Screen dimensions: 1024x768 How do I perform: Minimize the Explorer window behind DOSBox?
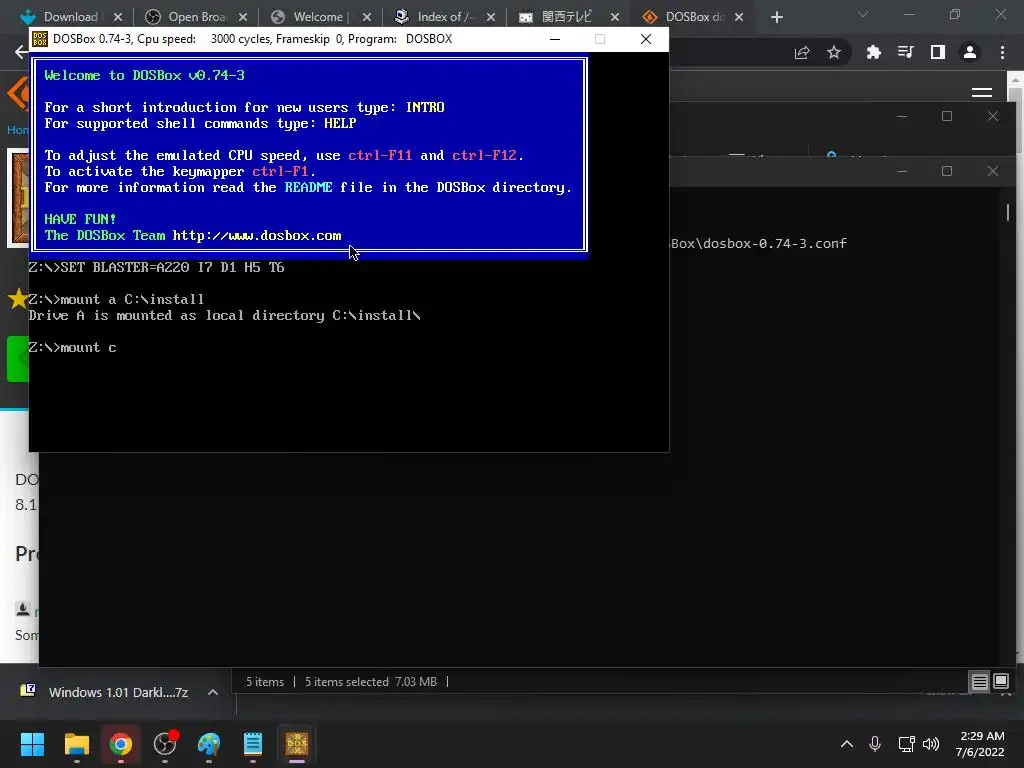click(x=902, y=116)
